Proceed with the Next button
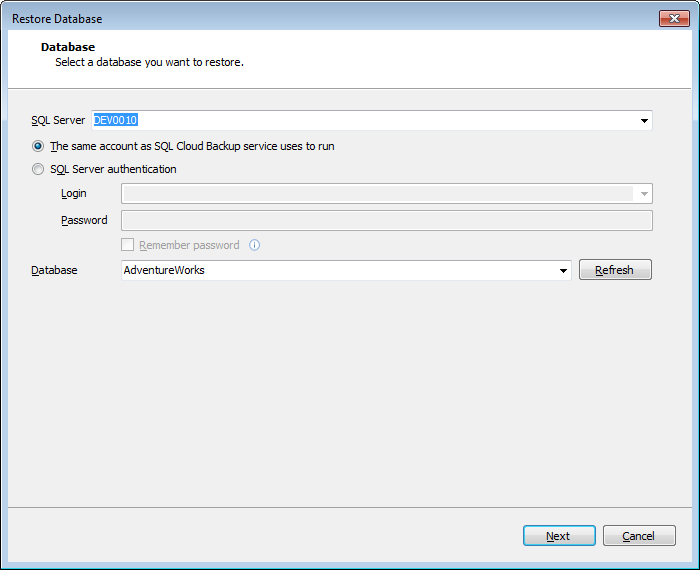This screenshot has width=700, height=570. pyautogui.click(x=559, y=536)
